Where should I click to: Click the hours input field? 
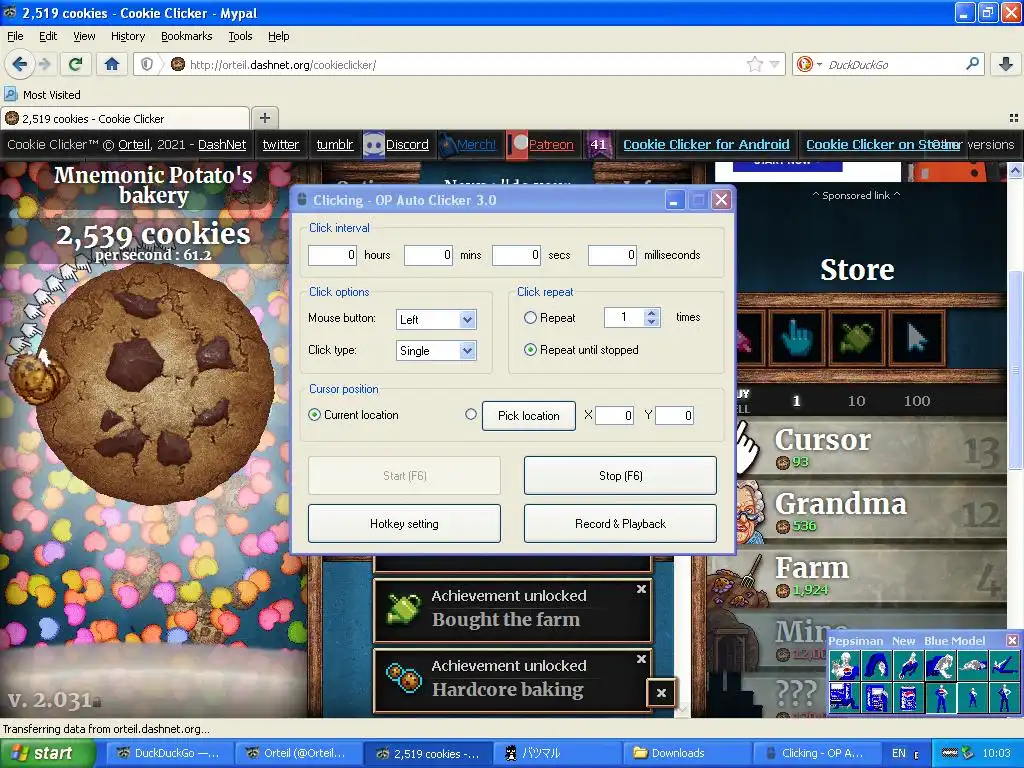click(332, 255)
